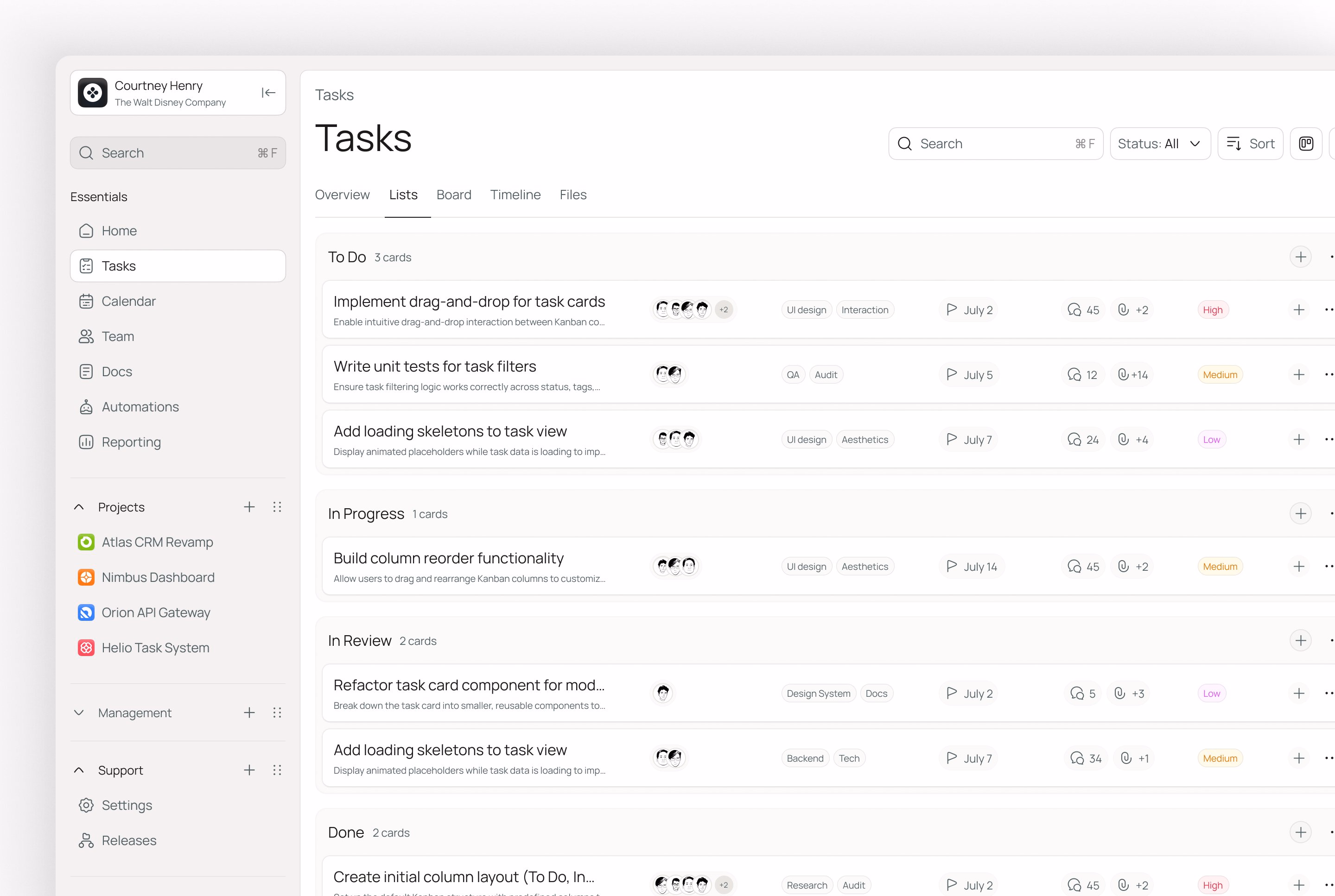Focus the Tasks page Search field

[x=995, y=144]
